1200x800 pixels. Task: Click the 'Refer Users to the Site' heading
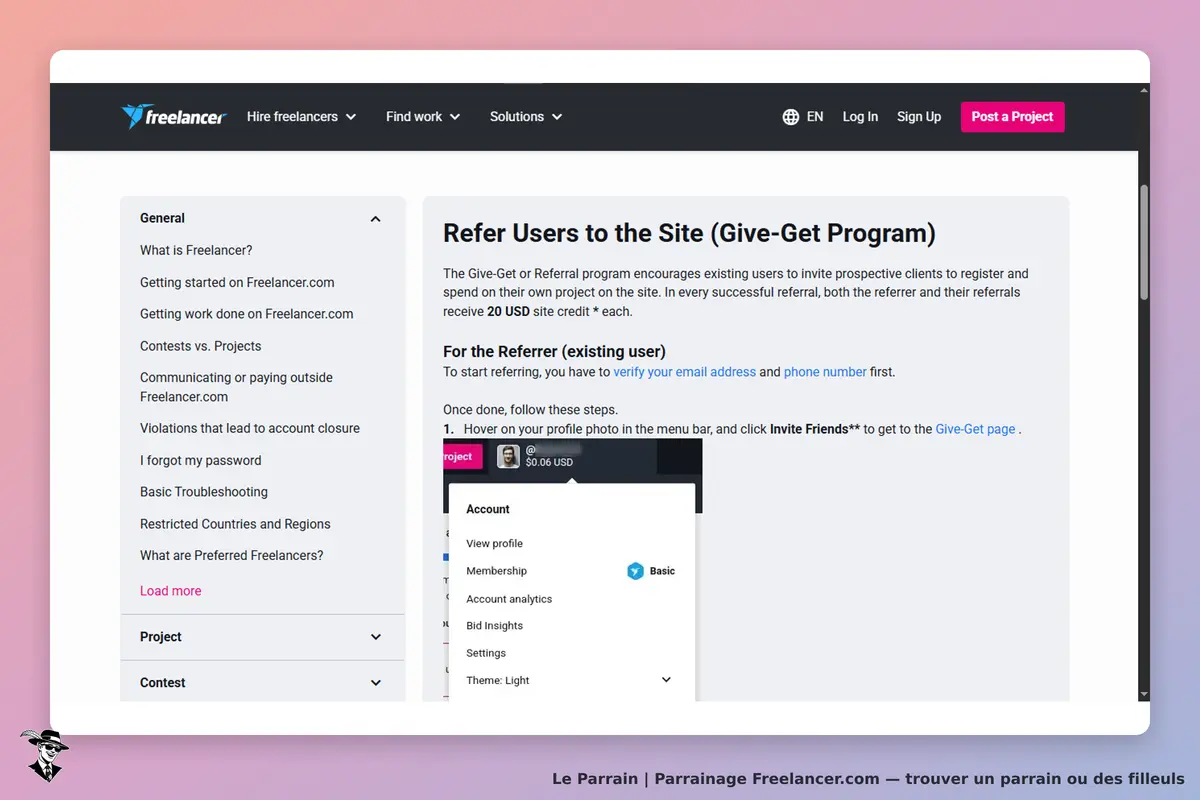(x=689, y=233)
